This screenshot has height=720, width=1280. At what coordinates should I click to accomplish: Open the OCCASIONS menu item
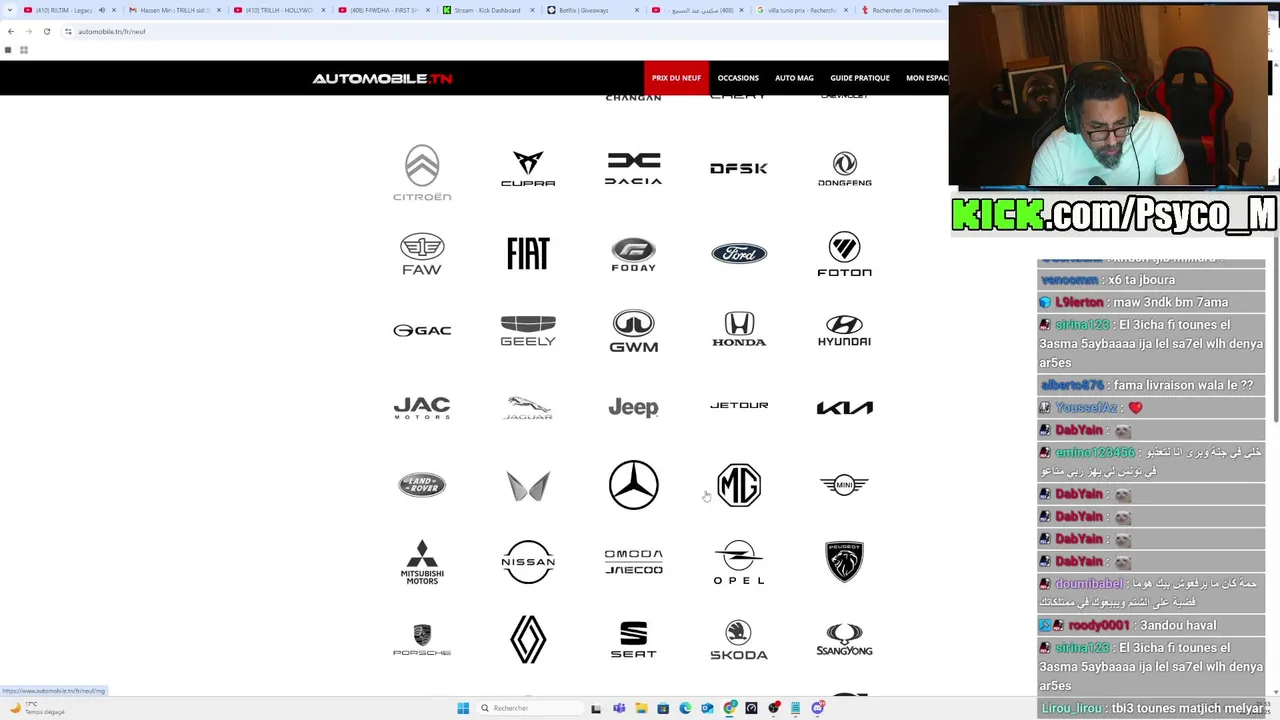click(x=738, y=78)
